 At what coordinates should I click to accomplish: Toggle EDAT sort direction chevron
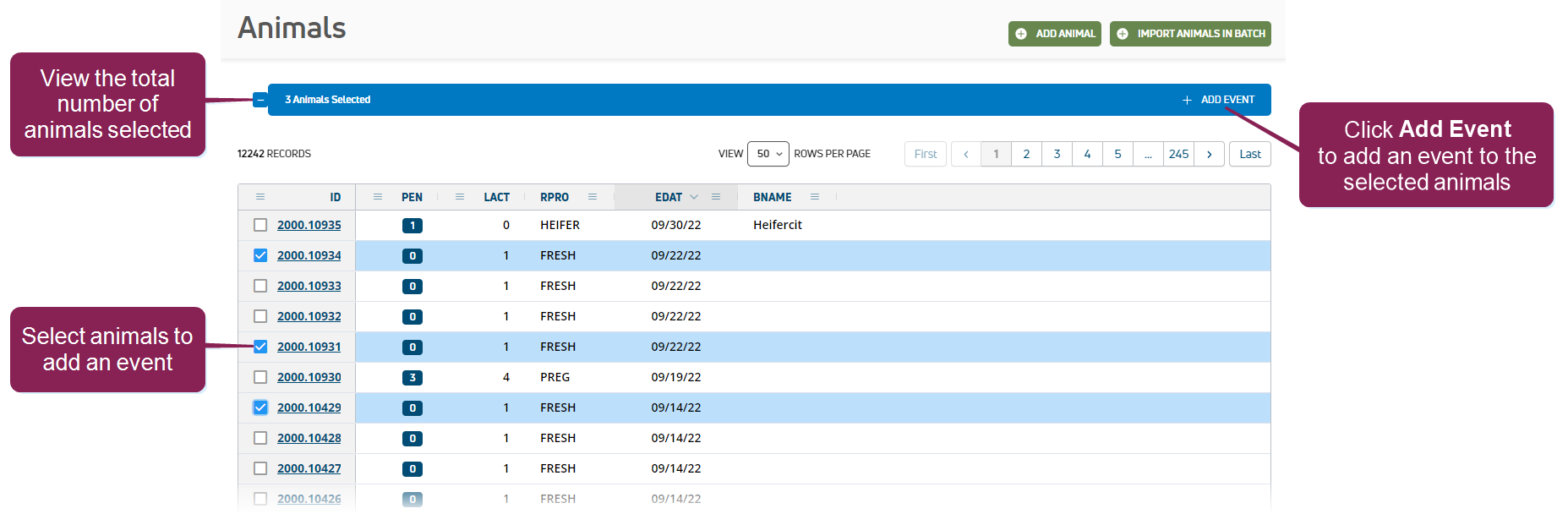click(694, 197)
